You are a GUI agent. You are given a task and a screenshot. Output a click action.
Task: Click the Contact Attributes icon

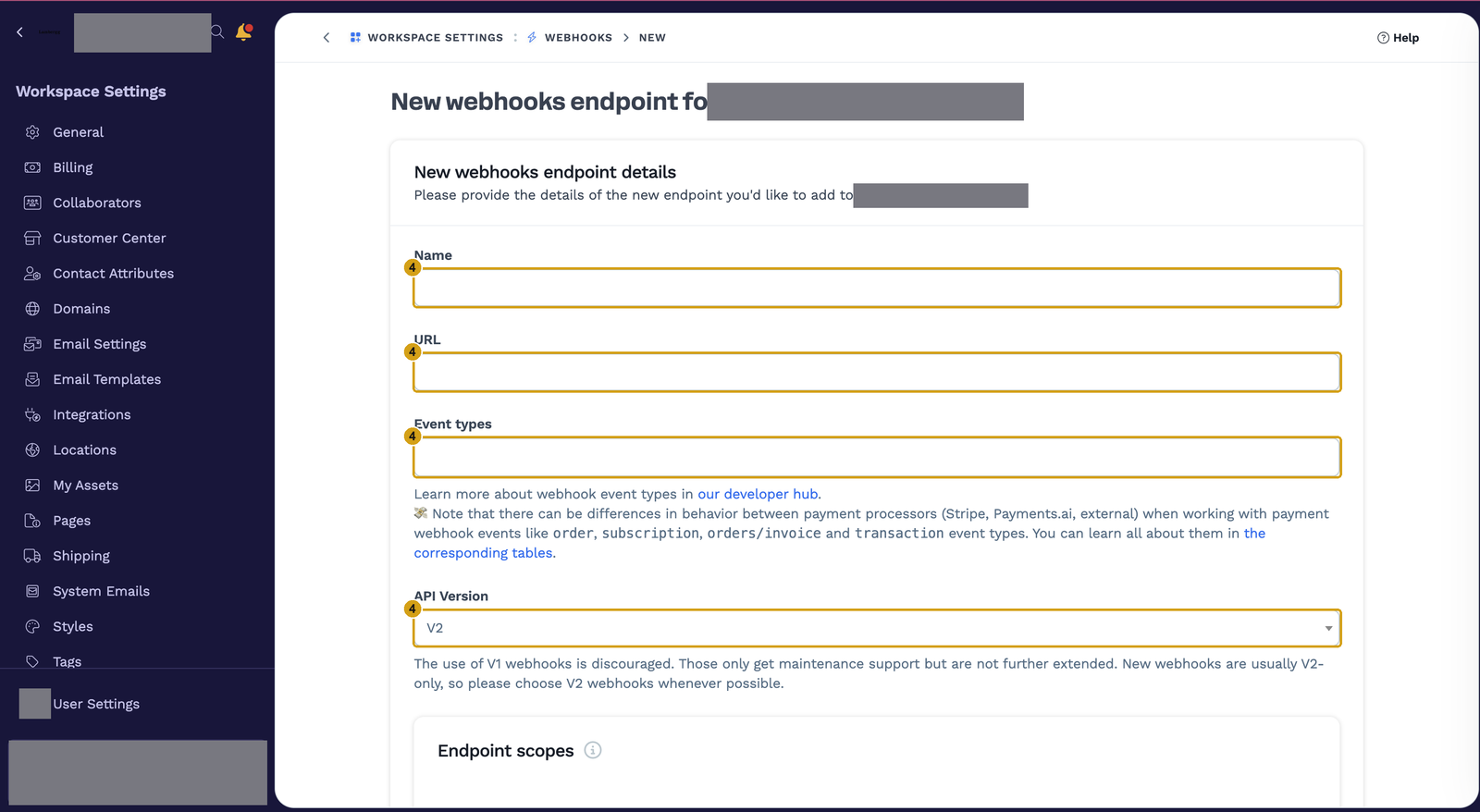pos(32,274)
